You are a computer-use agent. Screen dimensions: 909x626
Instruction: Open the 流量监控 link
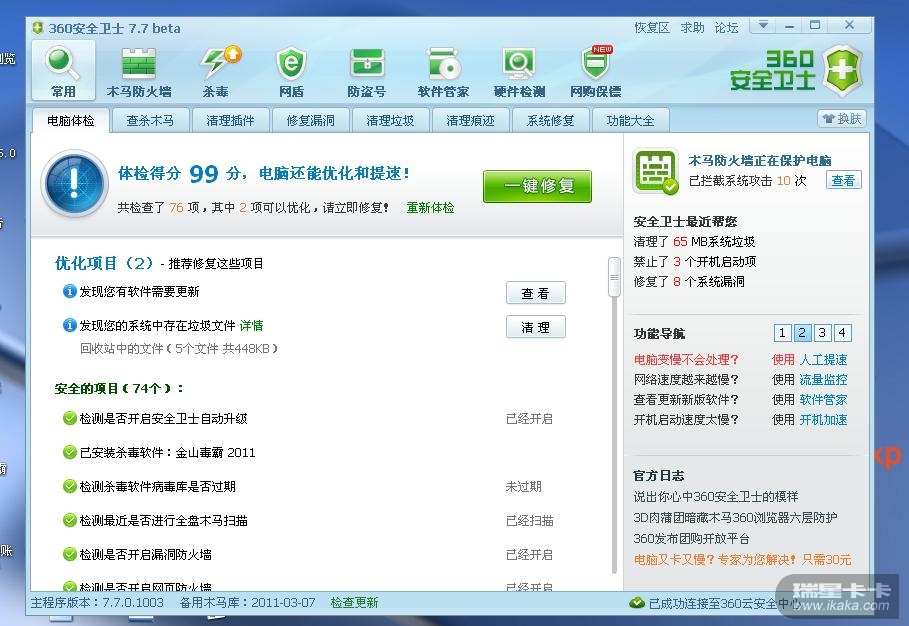tap(823, 380)
